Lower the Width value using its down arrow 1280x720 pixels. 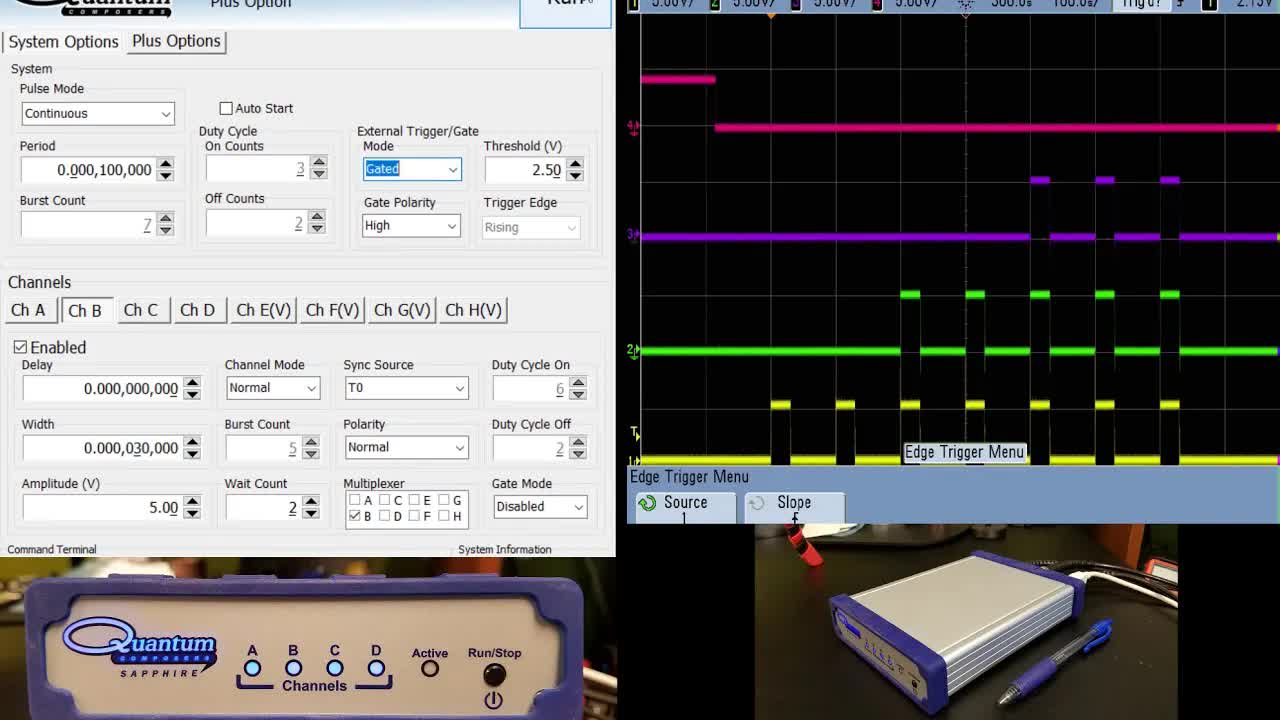click(x=192, y=454)
